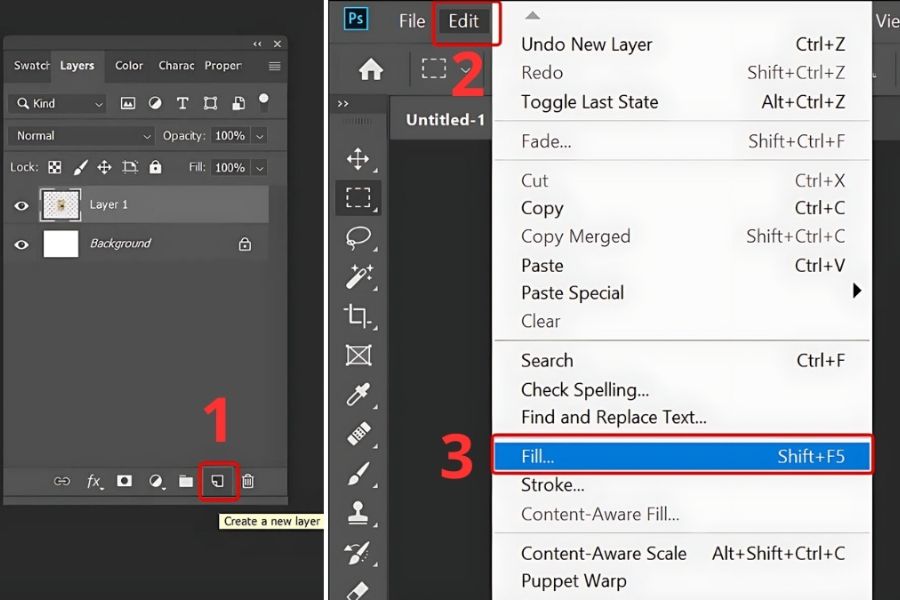Expand the Kind filter dropdown
This screenshot has width=900, height=600.
(58, 104)
